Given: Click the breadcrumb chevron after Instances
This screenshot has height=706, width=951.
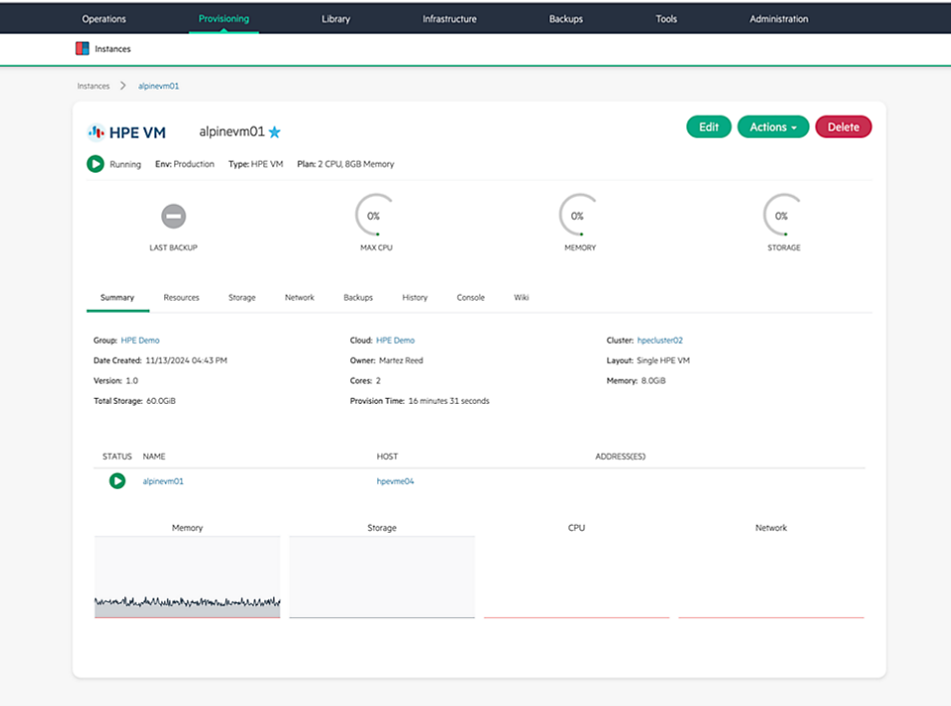Looking at the screenshot, I should (x=123, y=86).
